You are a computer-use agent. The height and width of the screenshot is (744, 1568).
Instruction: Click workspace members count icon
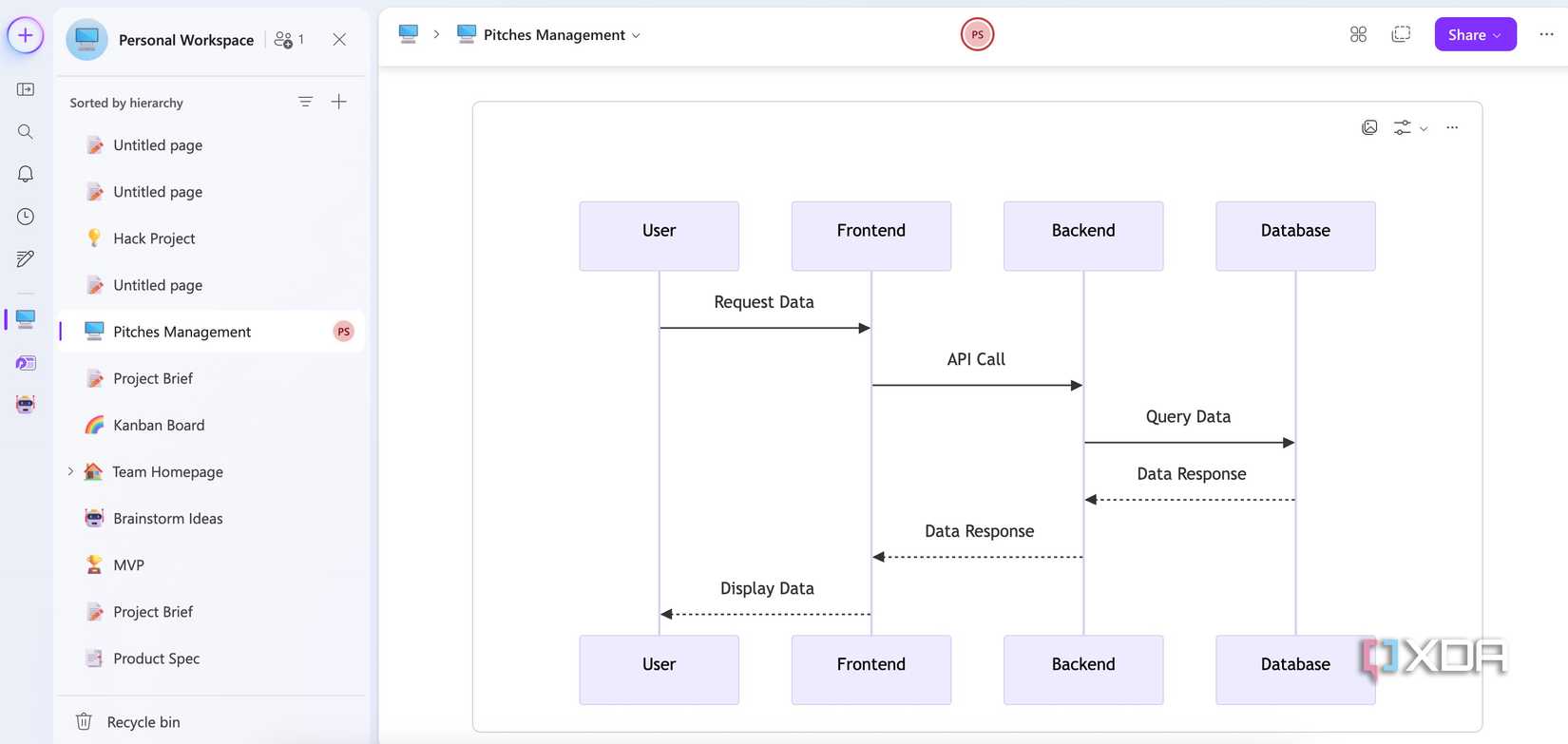click(x=288, y=40)
